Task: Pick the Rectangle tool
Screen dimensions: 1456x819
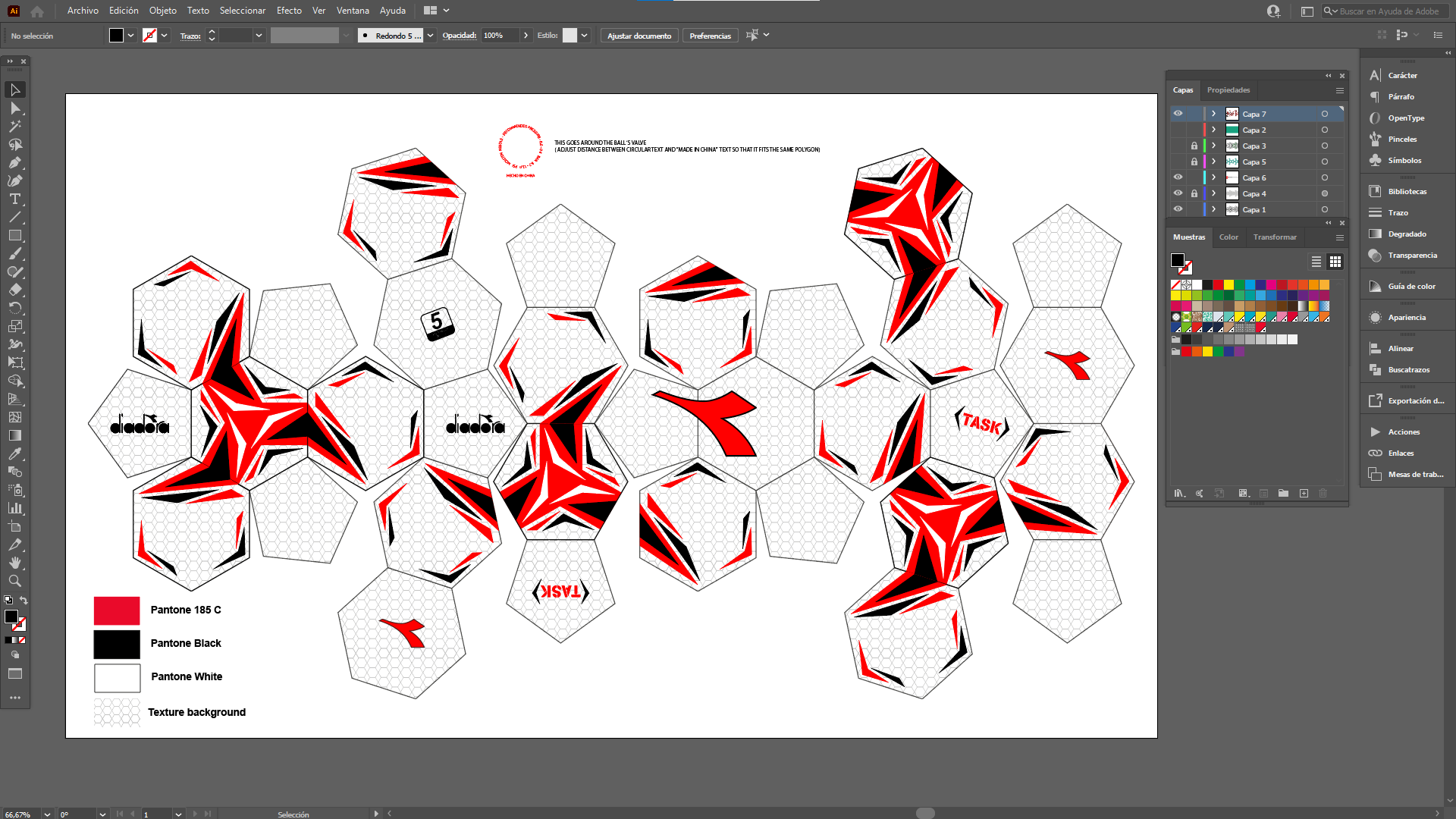Action: click(x=14, y=235)
